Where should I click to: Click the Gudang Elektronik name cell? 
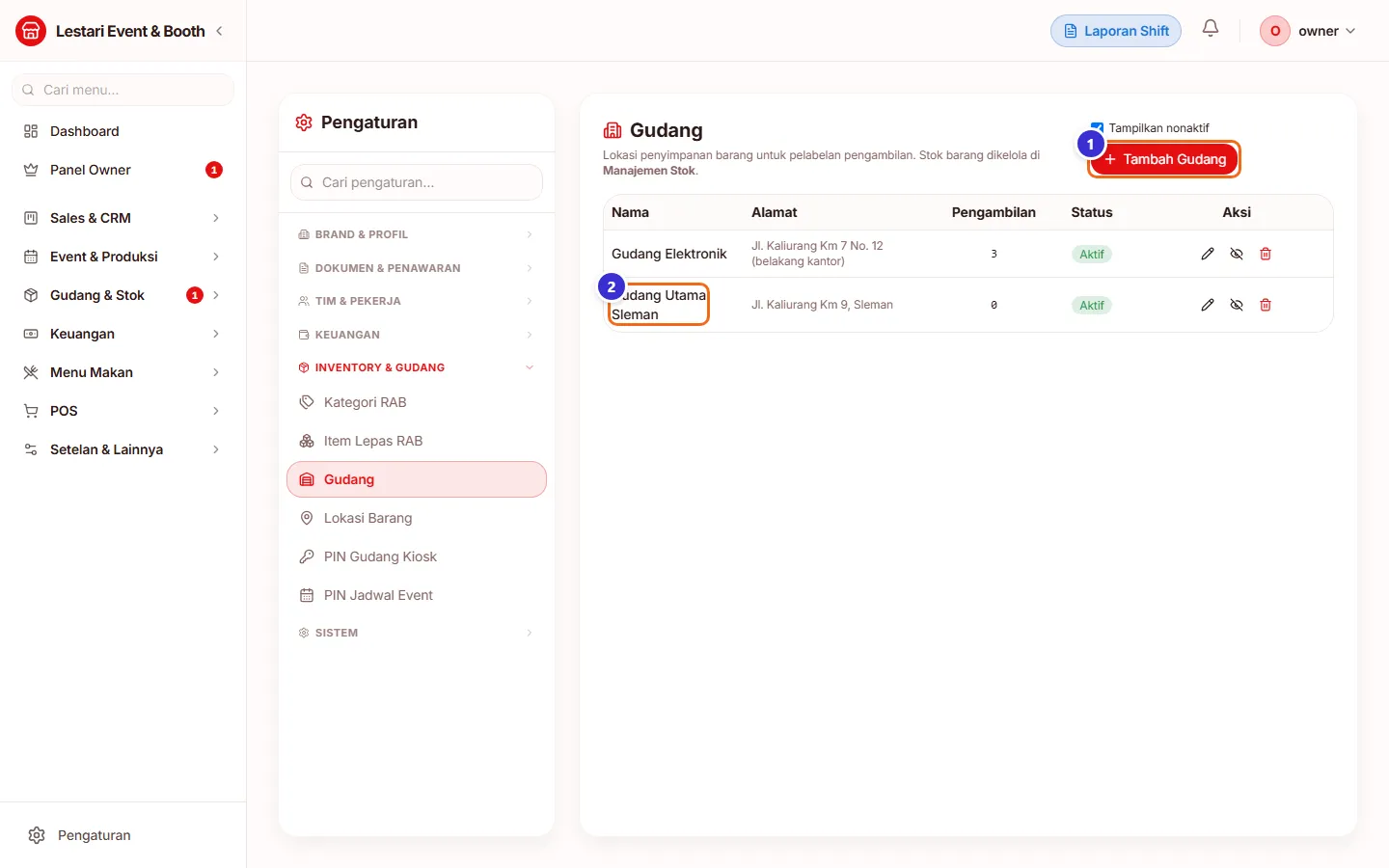pyautogui.click(x=669, y=254)
